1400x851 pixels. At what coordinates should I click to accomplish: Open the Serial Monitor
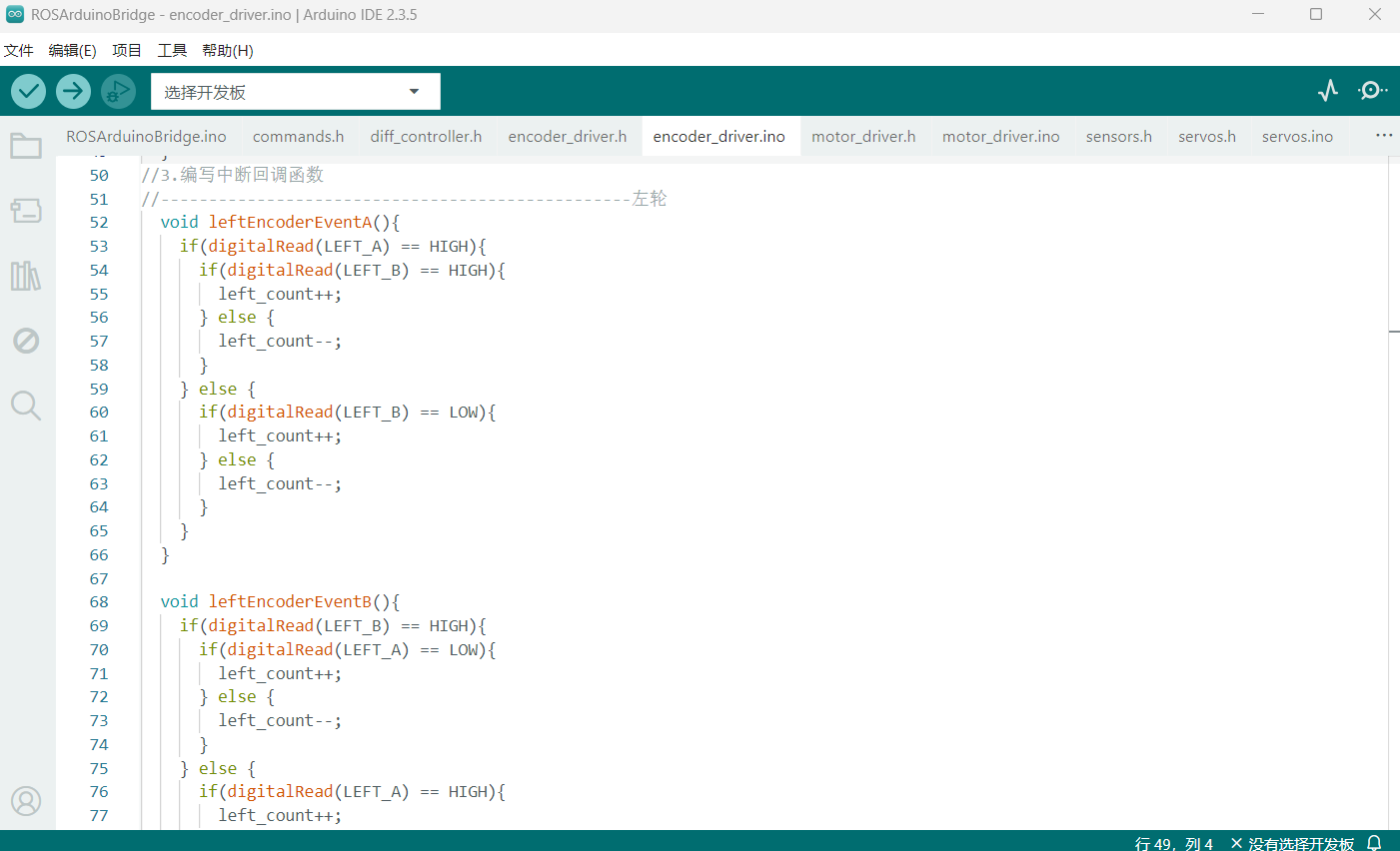[x=1372, y=91]
